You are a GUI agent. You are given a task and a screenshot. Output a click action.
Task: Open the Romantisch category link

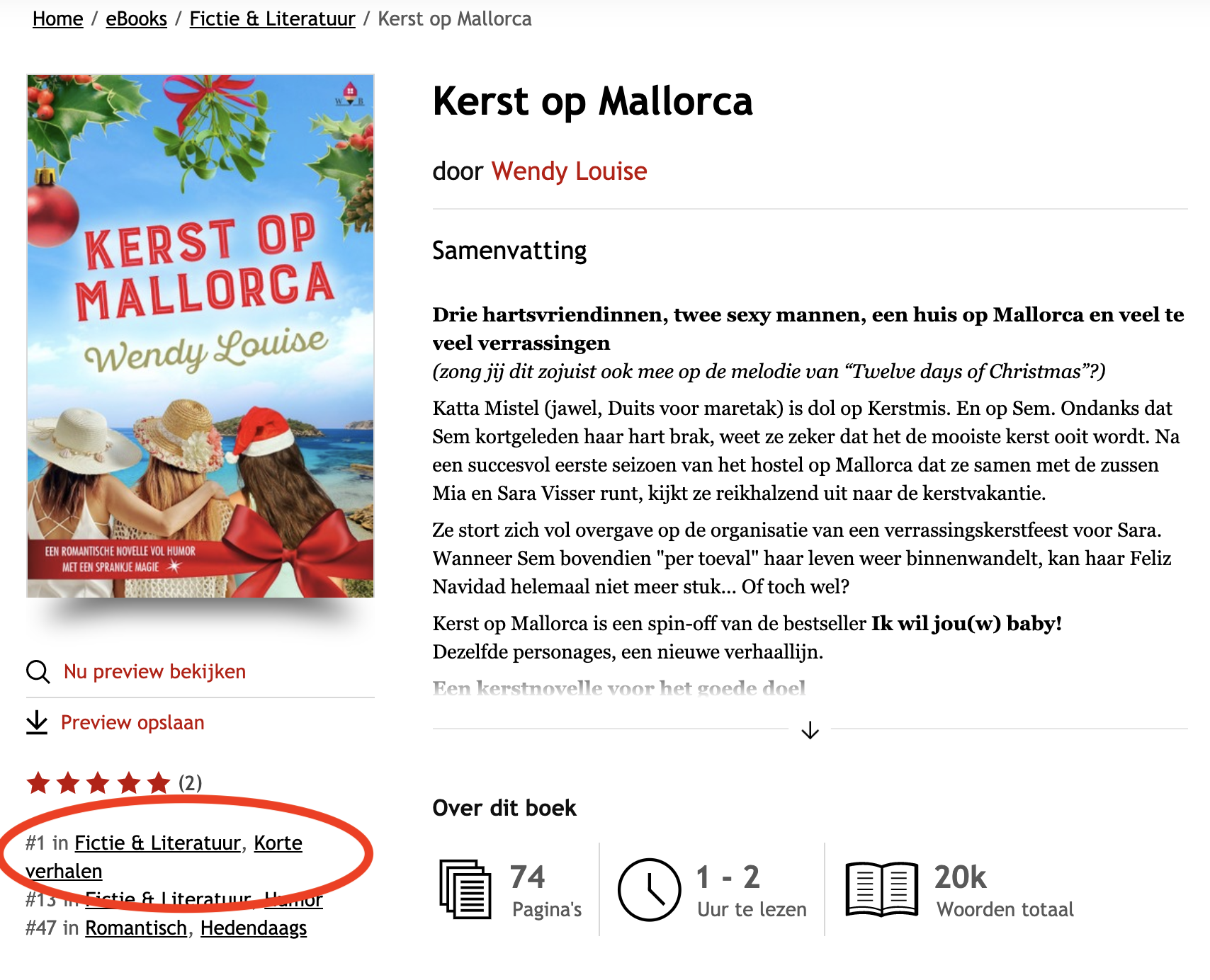(x=136, y=928)
